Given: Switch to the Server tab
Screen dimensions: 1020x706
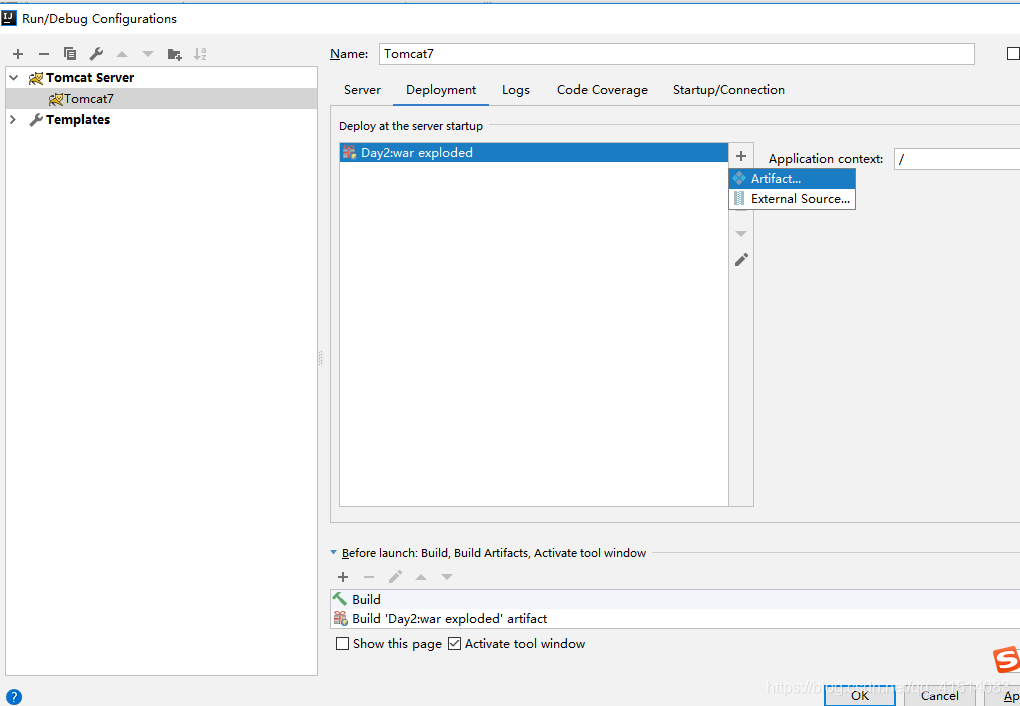Looking at the screenshot, I should click(362, 90).
